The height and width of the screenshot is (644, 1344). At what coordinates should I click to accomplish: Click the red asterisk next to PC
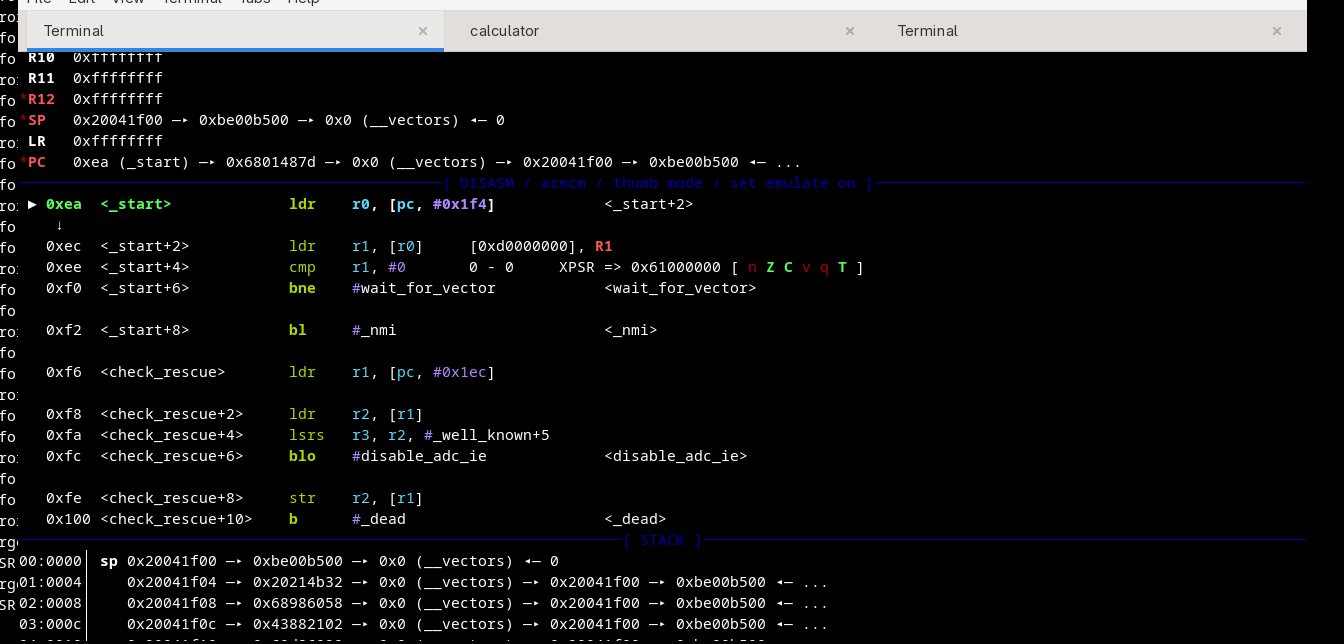coord(23,162)
